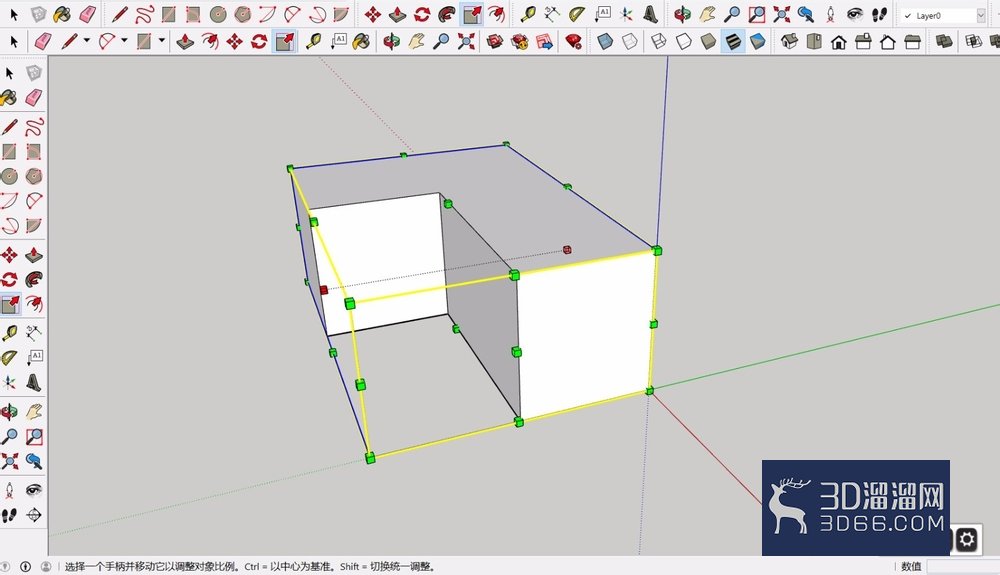Click the info circle icon in status bar

coord(26,566)
